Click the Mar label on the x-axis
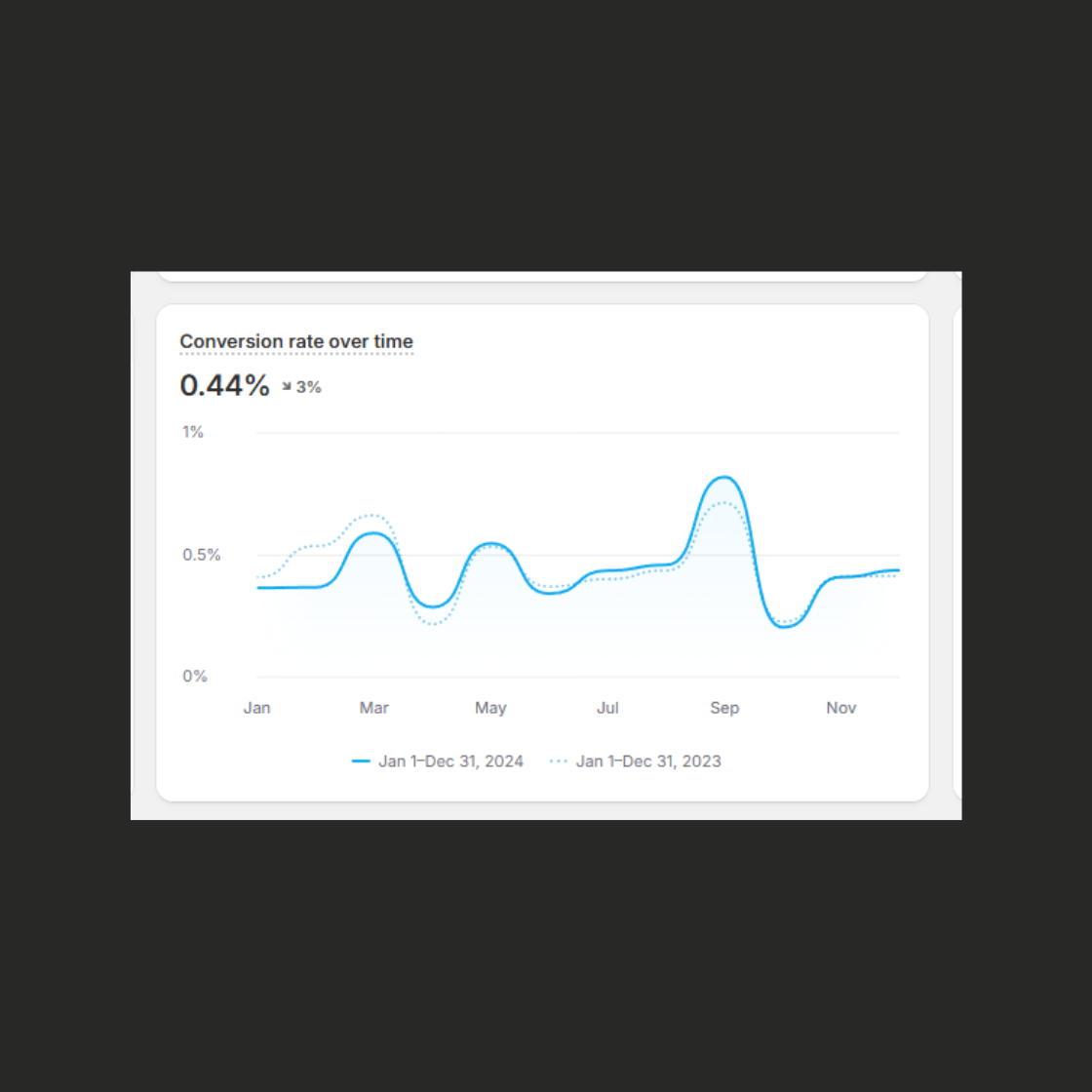Screen dimensions: 1092x1092 [374, 708]
